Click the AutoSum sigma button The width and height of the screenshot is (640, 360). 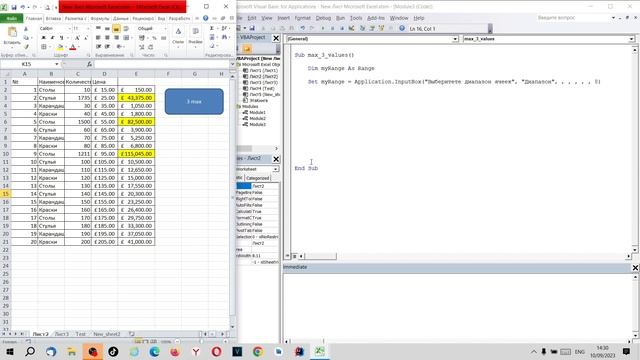pyautogui.click(x=211, y=29)
